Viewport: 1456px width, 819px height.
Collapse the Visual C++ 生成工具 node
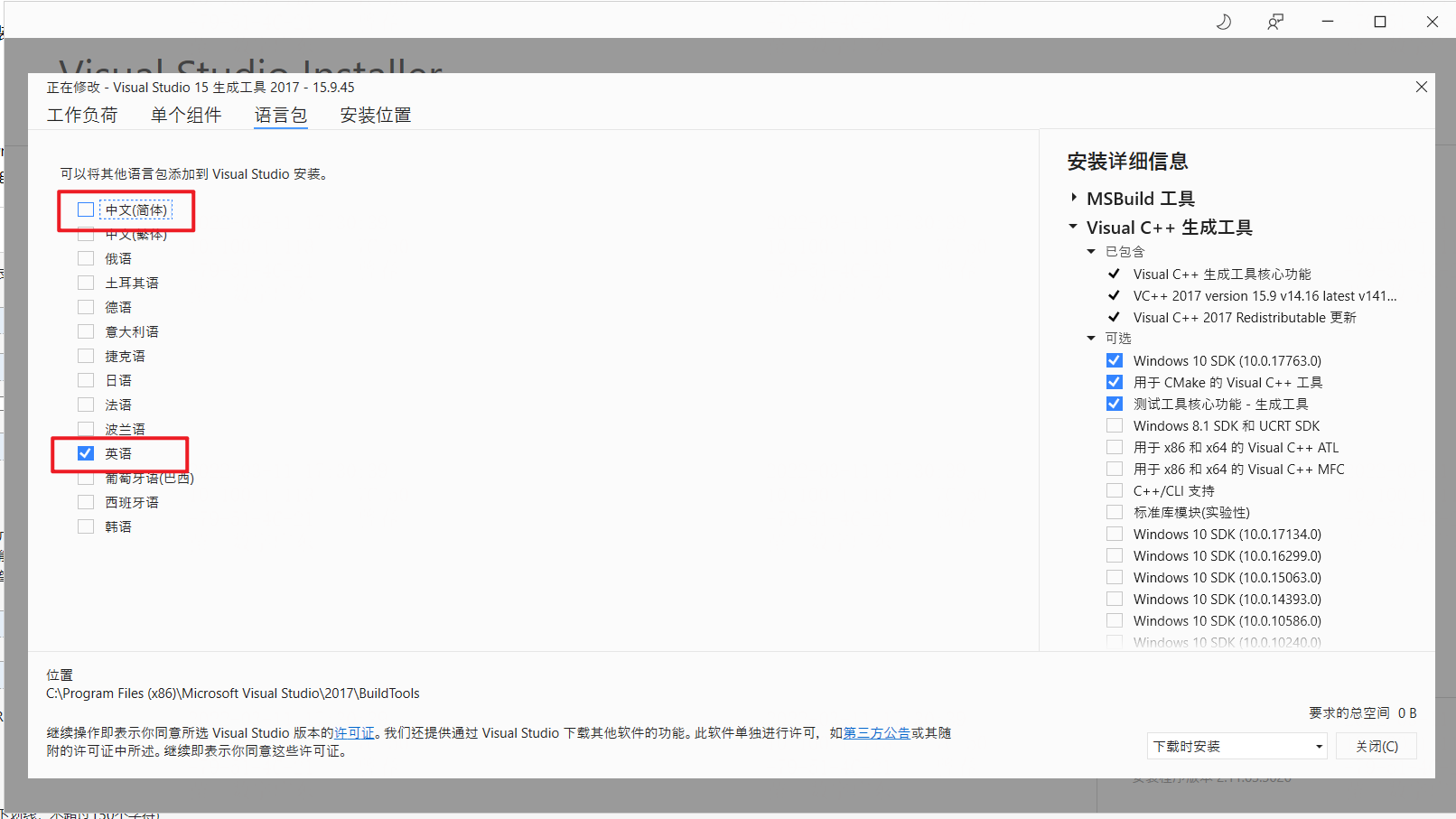click(1073, 227)
